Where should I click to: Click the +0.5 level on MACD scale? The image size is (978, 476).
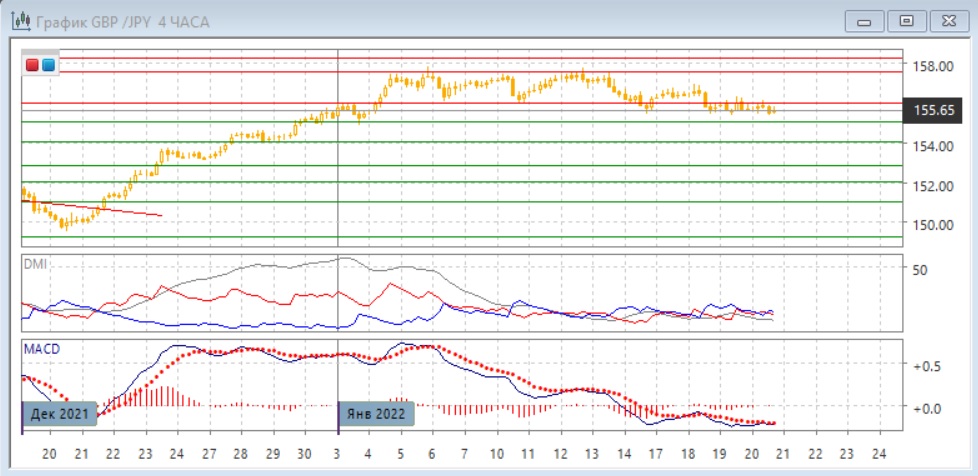click(927, 366)
